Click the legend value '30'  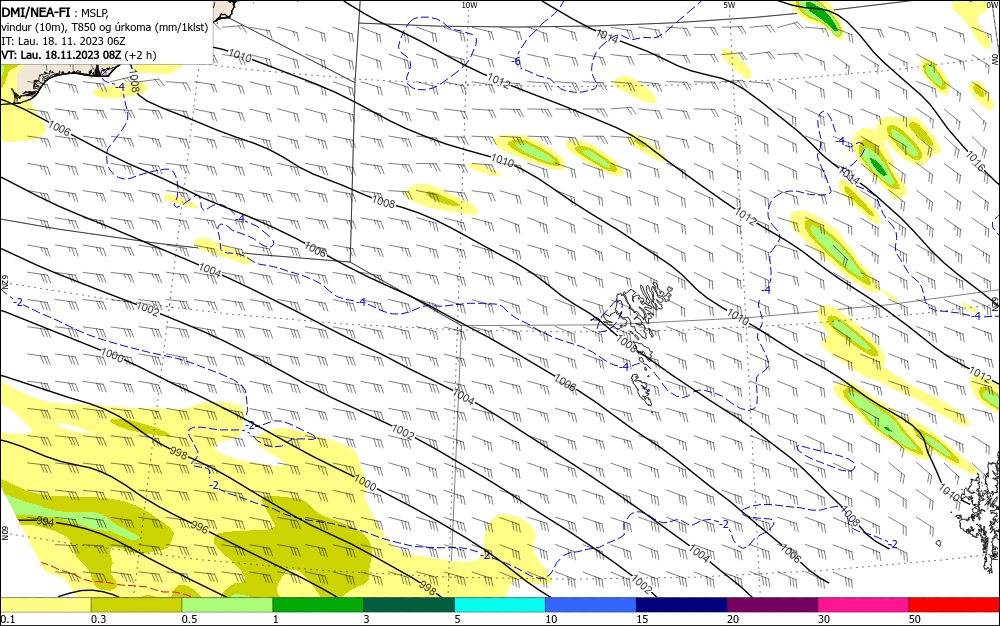(824, 619)
